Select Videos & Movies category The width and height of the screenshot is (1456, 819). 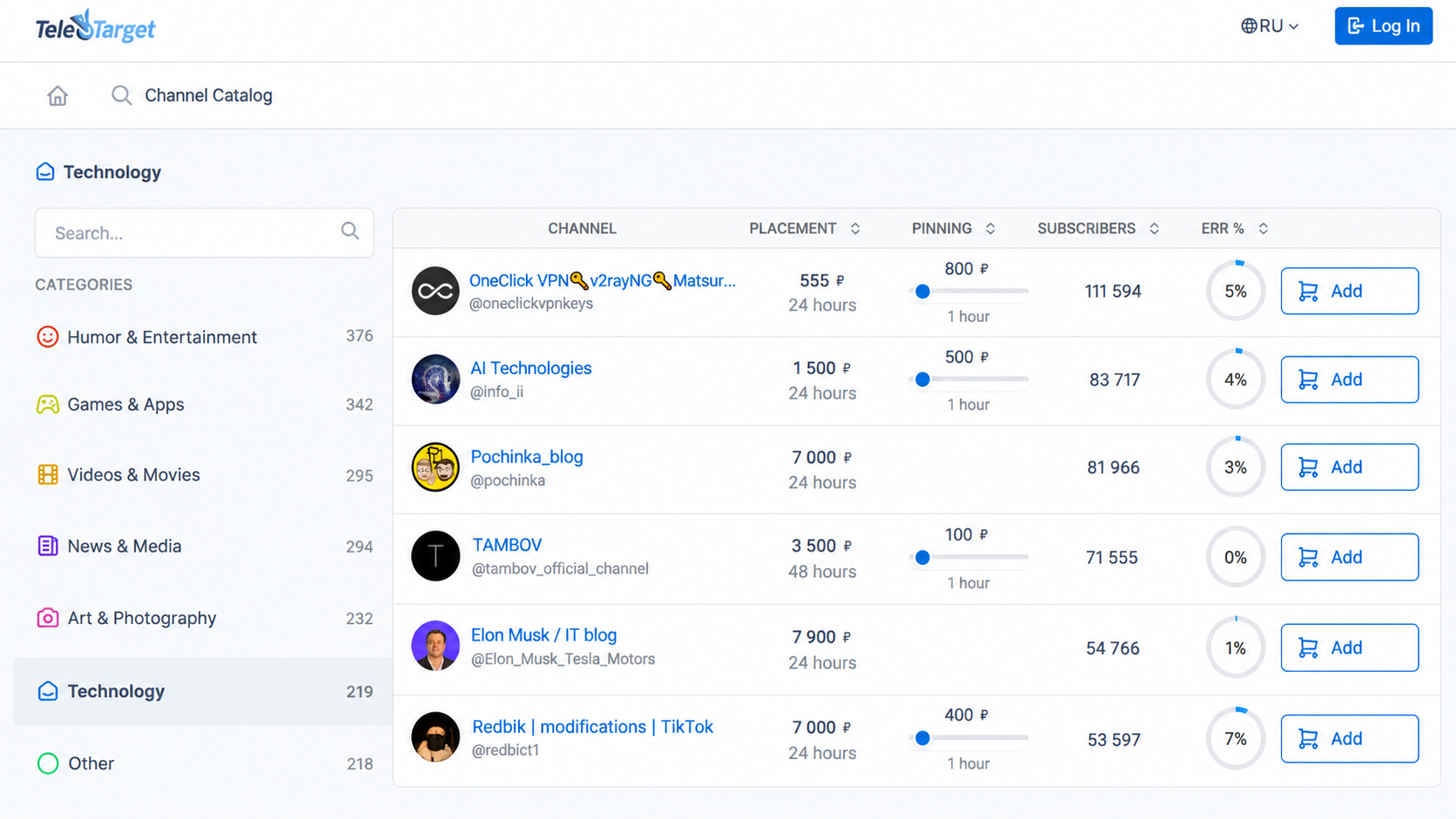[204, 475]
